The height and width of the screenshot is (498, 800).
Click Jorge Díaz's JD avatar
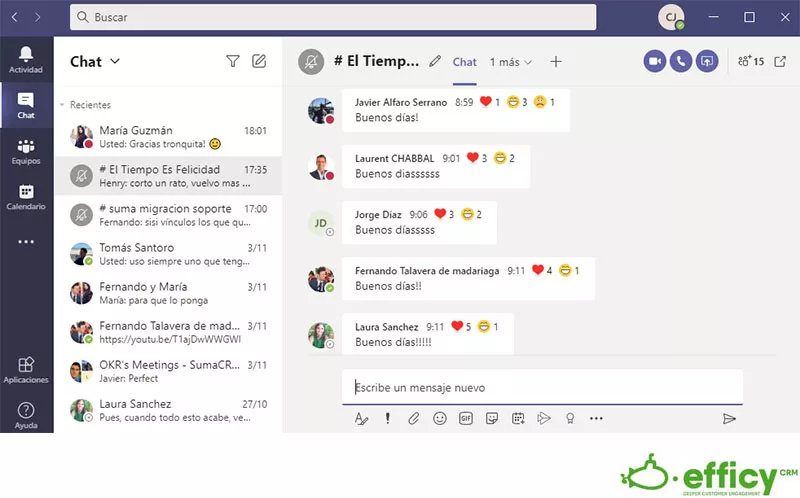click(321, 223)
